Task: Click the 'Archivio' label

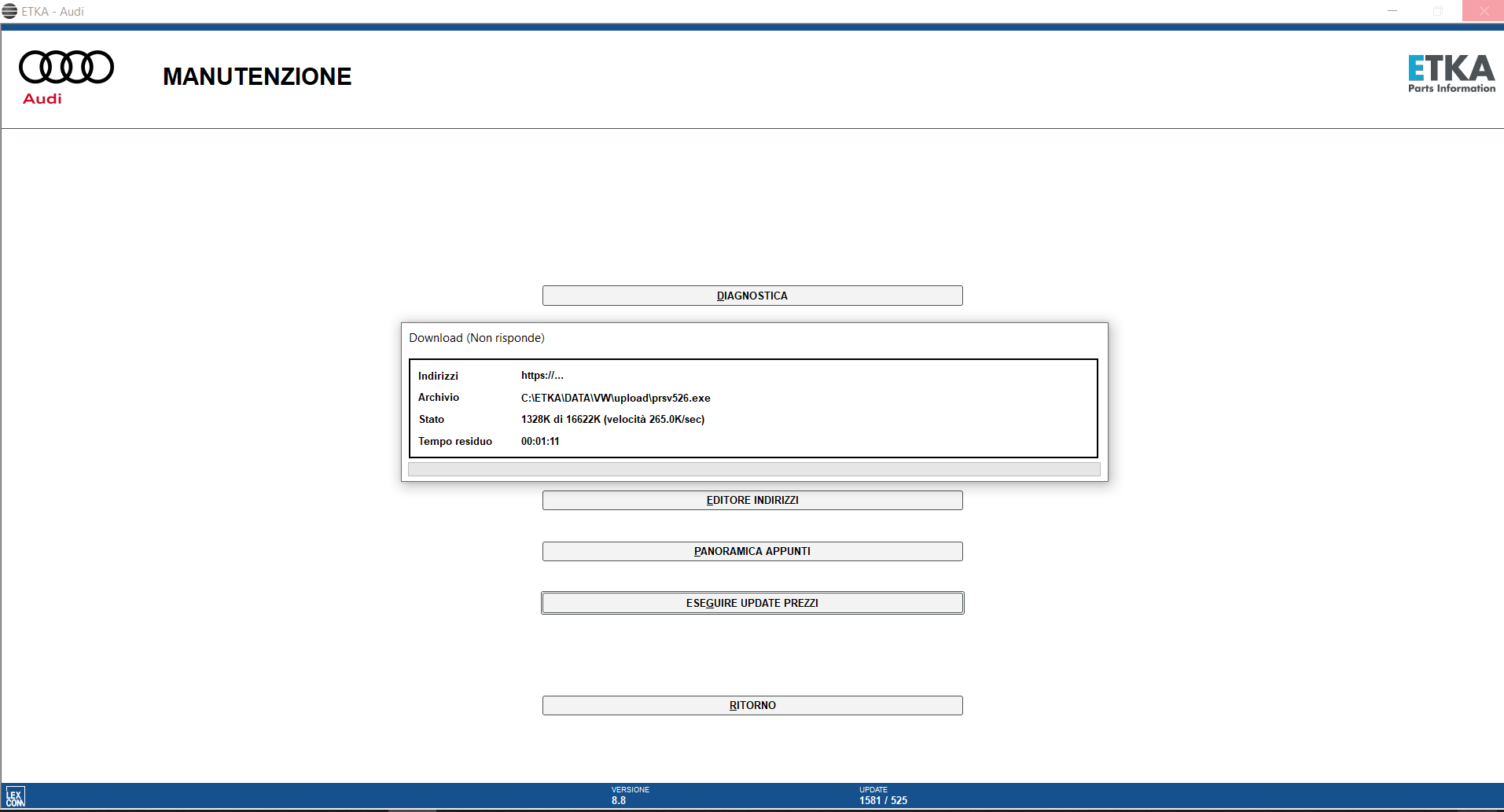Action: click(x=439, y=398)
